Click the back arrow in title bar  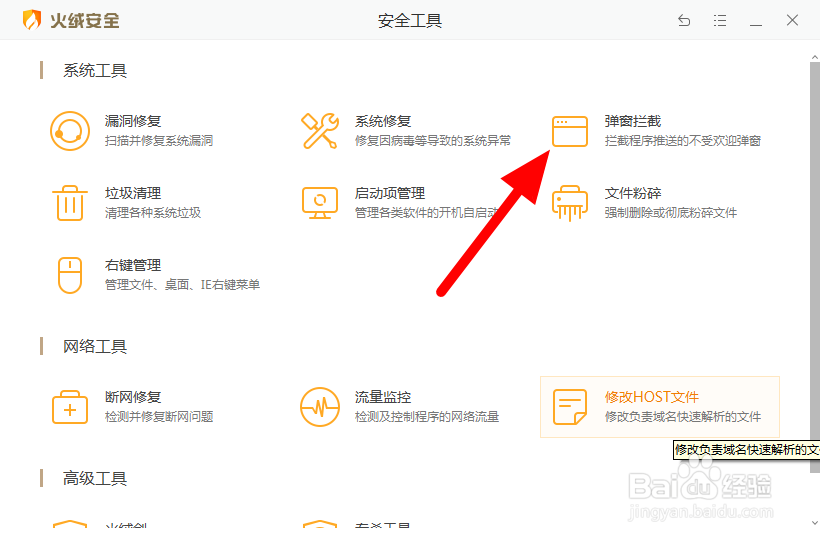pos(684,20)
